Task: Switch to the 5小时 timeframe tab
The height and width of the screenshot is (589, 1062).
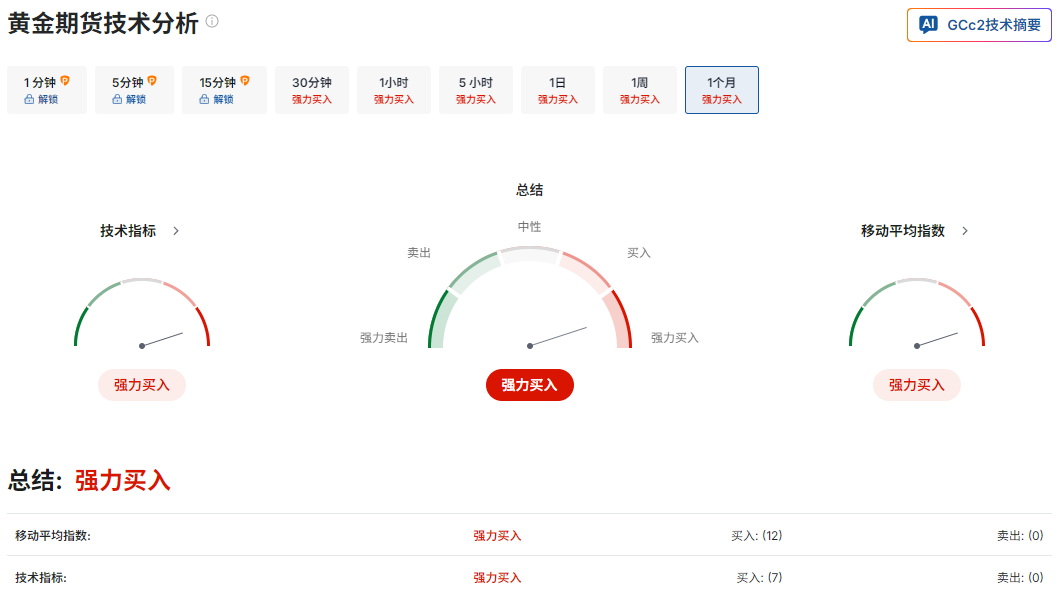Action: click(x=475, y=90)
